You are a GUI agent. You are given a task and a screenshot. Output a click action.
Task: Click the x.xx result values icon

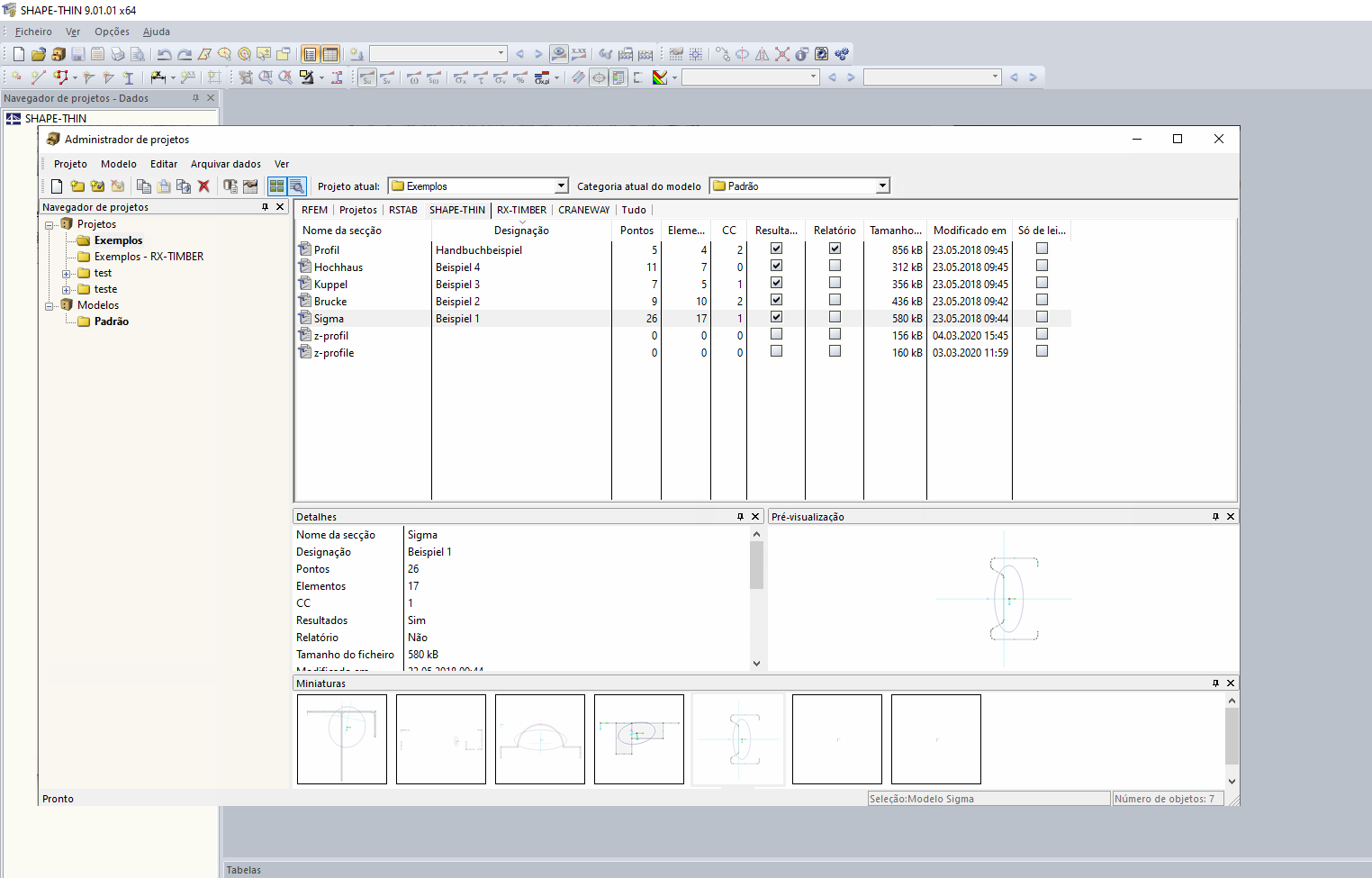pos(579,54)
